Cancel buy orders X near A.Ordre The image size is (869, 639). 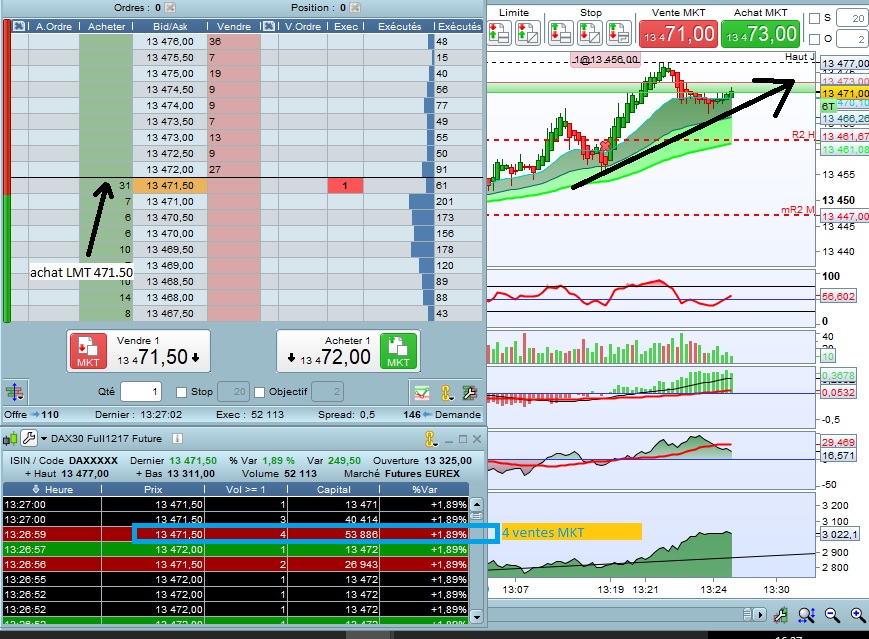click(x=19, y=26)
